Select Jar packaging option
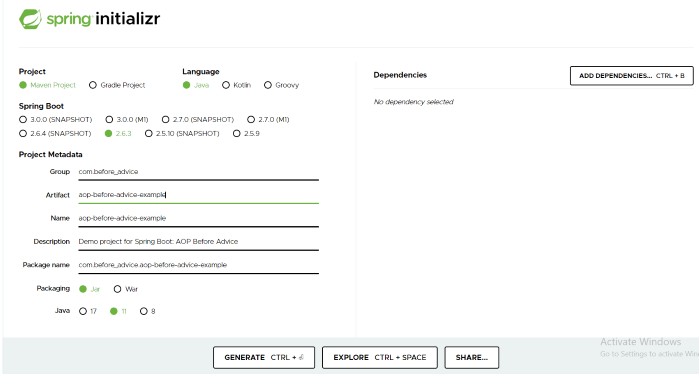This screenshot has height=374, width=699. (x=89, y=289)
